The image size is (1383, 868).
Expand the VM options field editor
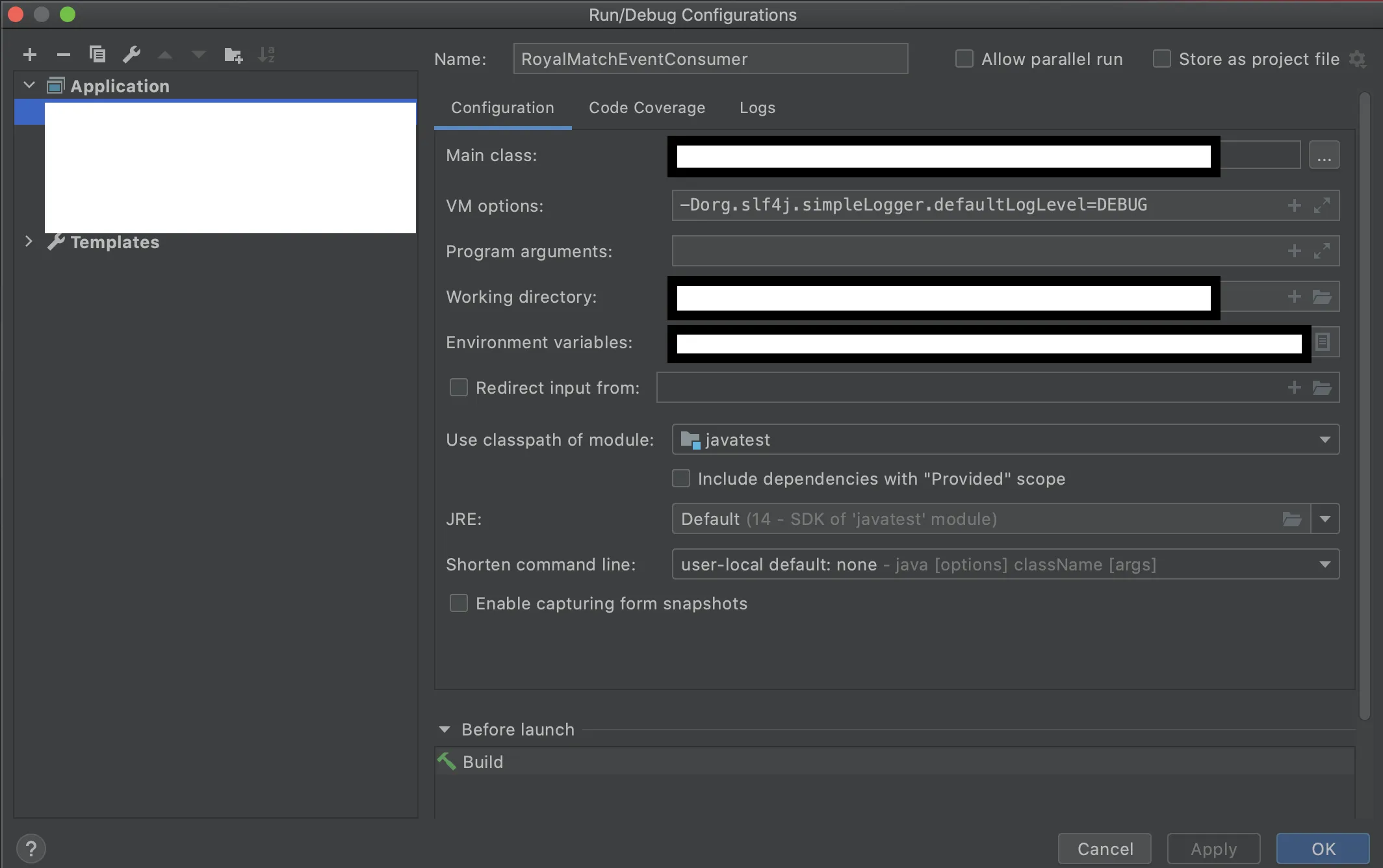1322,205
